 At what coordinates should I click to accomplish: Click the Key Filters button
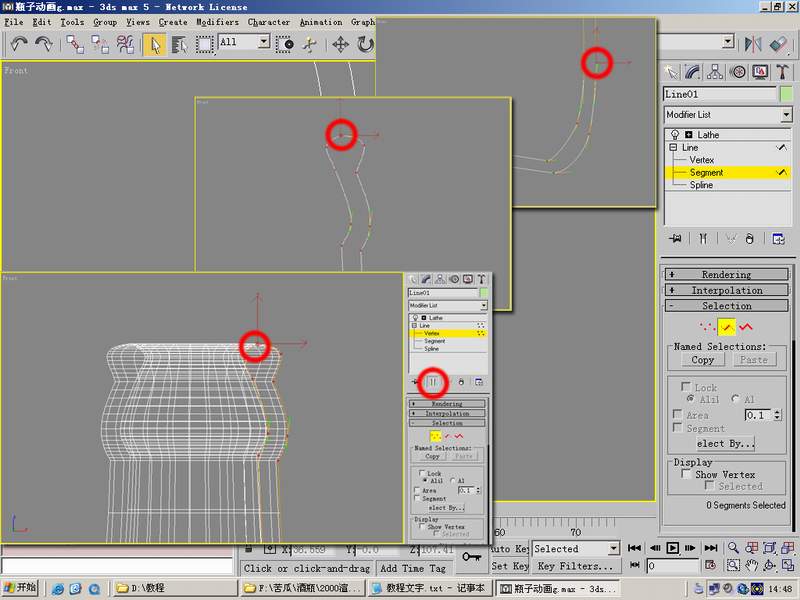tap(574, 566)
